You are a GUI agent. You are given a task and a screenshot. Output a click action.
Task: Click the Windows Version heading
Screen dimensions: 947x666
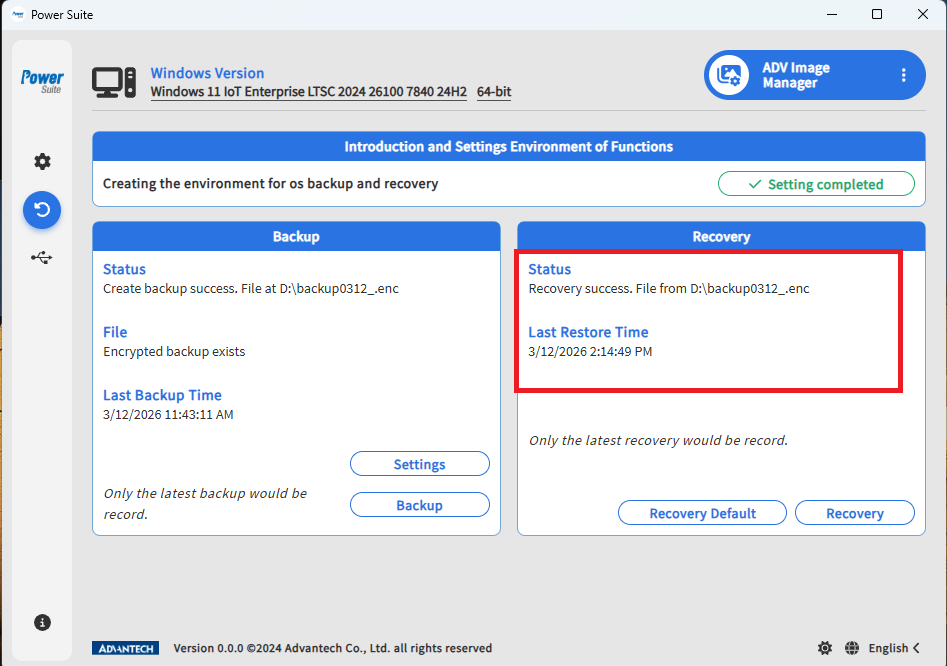207,73
